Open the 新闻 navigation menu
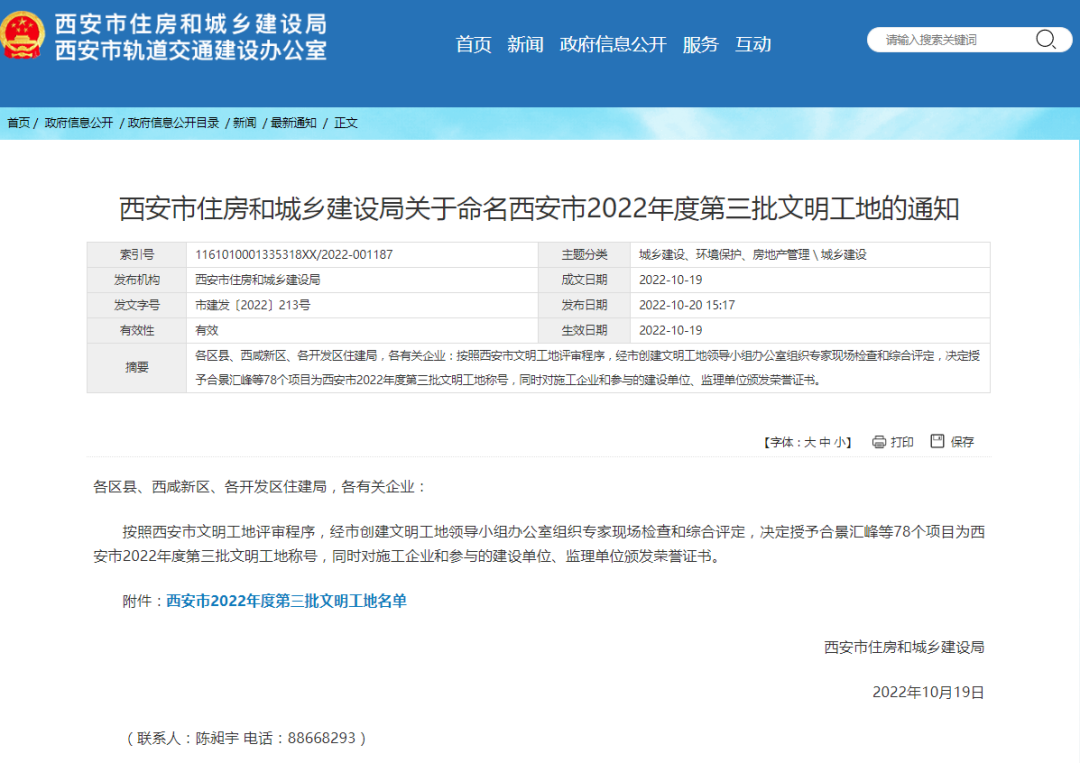Screen dimensions: 1080x763 click(524, 45)
